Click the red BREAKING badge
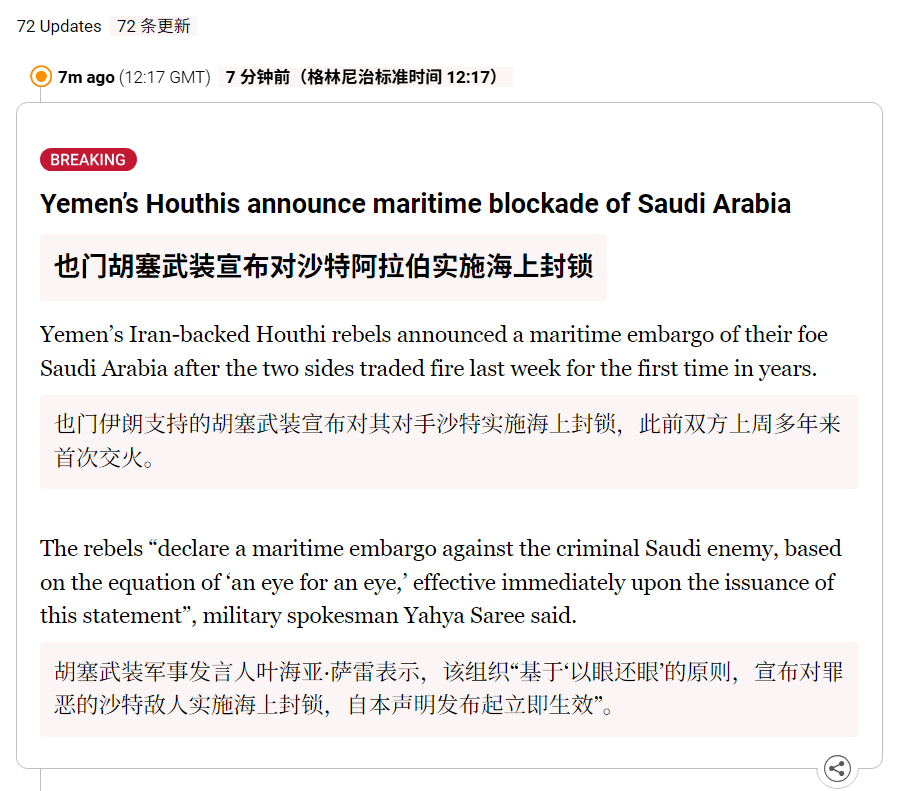905x791 pixels. [88, 159]
